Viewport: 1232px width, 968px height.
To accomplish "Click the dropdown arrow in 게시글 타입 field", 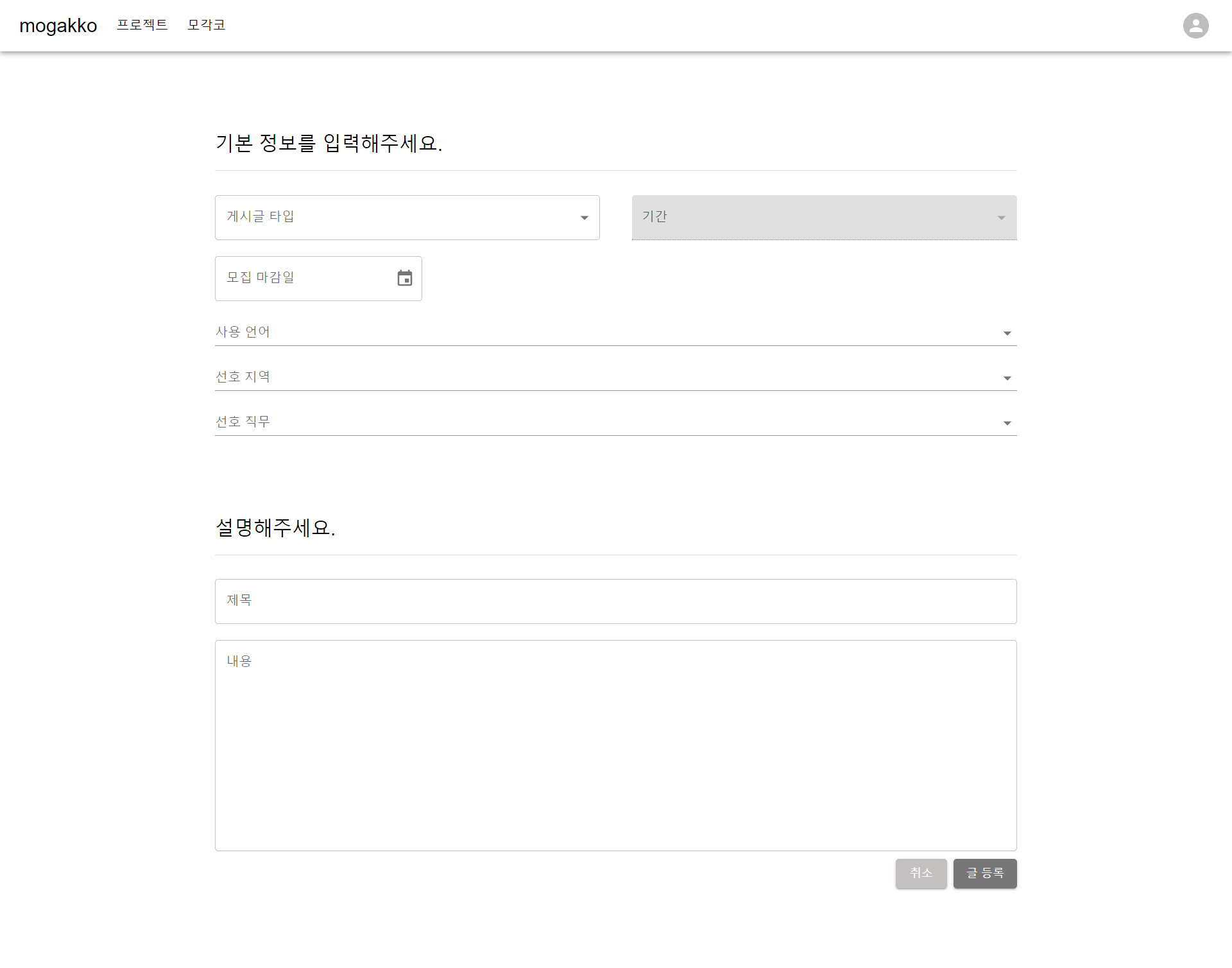I will coord(584,218).
